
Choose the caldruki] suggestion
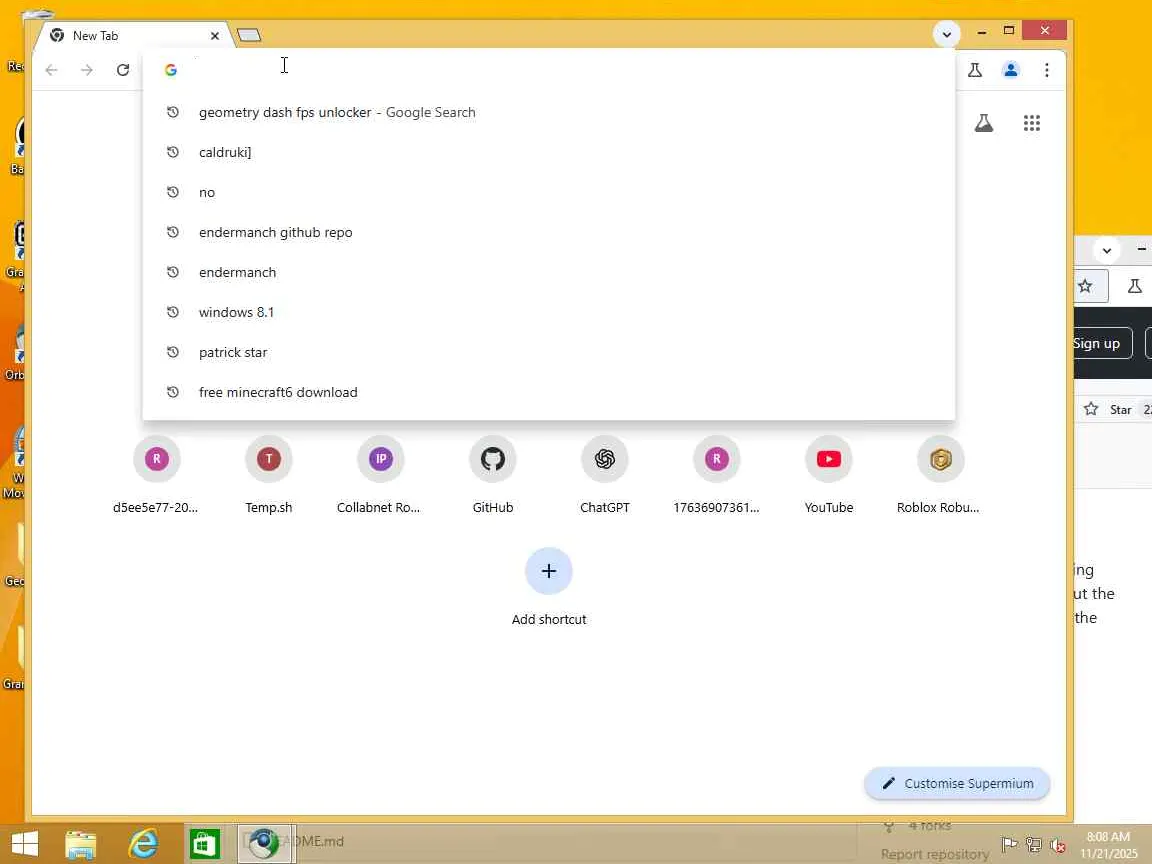(549, 152)
